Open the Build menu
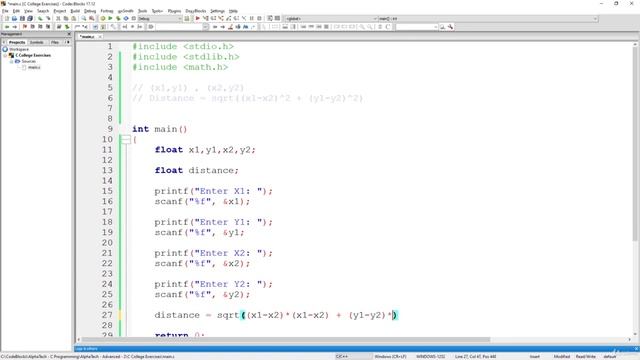640x360 pixels. pos(75,11)
